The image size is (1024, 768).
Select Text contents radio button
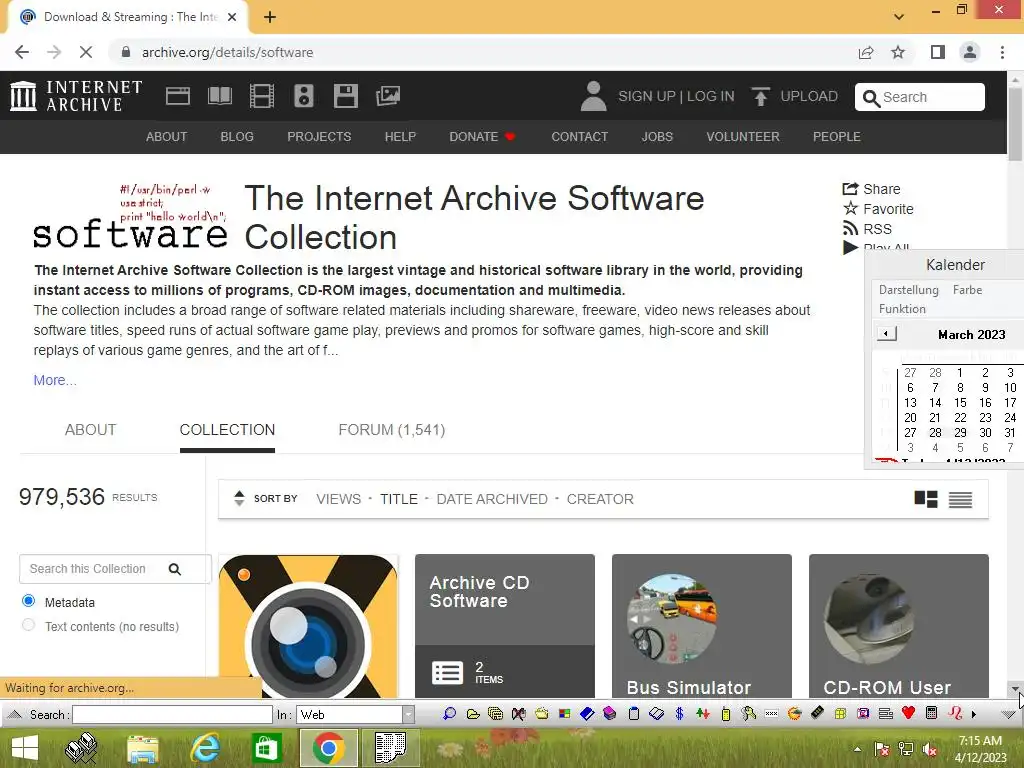[28, 625]
